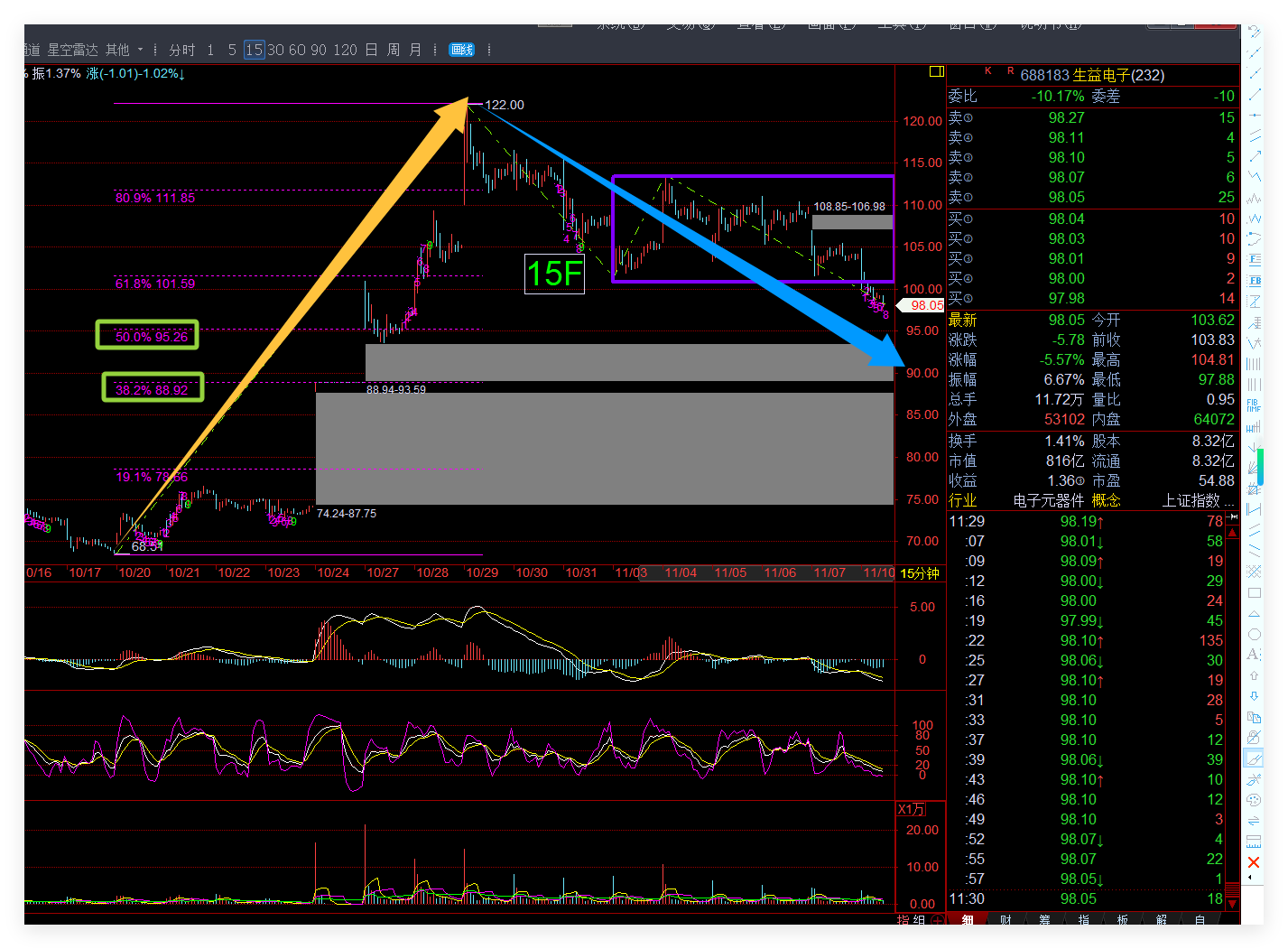1288x949 pixels.
Task: Click the 61.8% 101.59 Fibonacci level label
Action: point(155,284)
